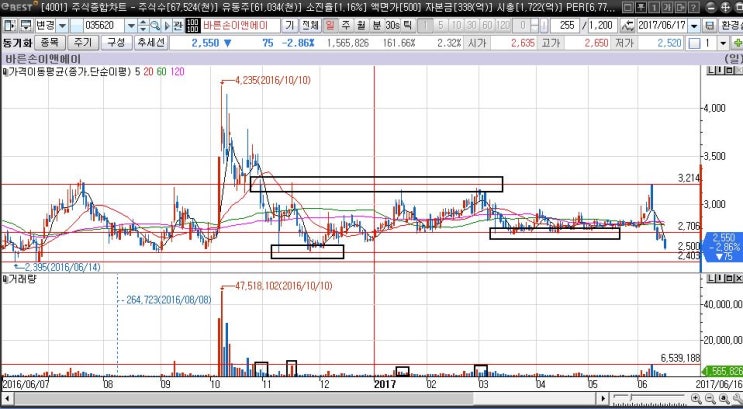Expand the 거래량 indicator marker
The width and height of the screenshot is (743, 409).
point(5,279)
